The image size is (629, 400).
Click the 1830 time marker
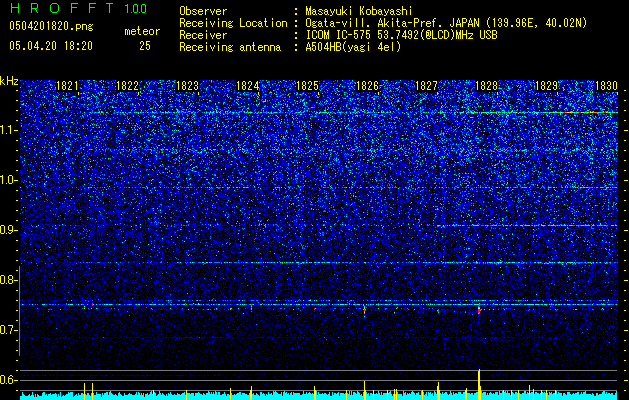pos(606,86)
